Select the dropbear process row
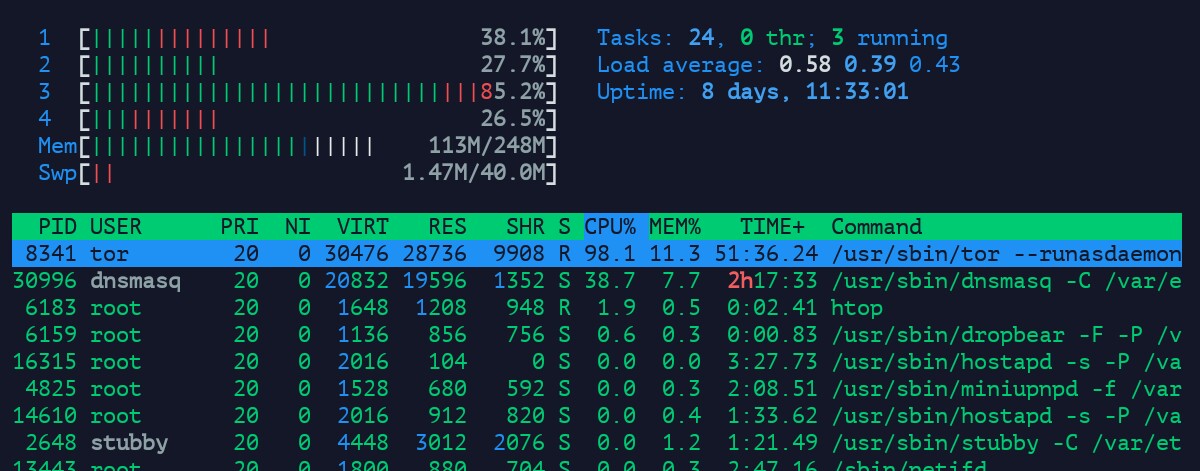1200x471 pixels. [597, 335]
